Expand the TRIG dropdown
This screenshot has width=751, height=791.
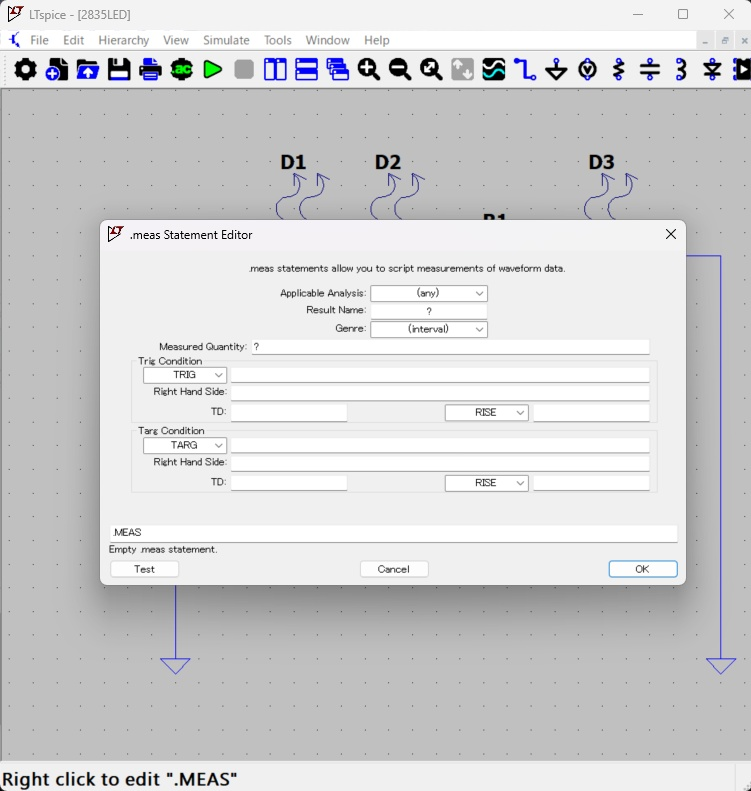tap(185, 375)
